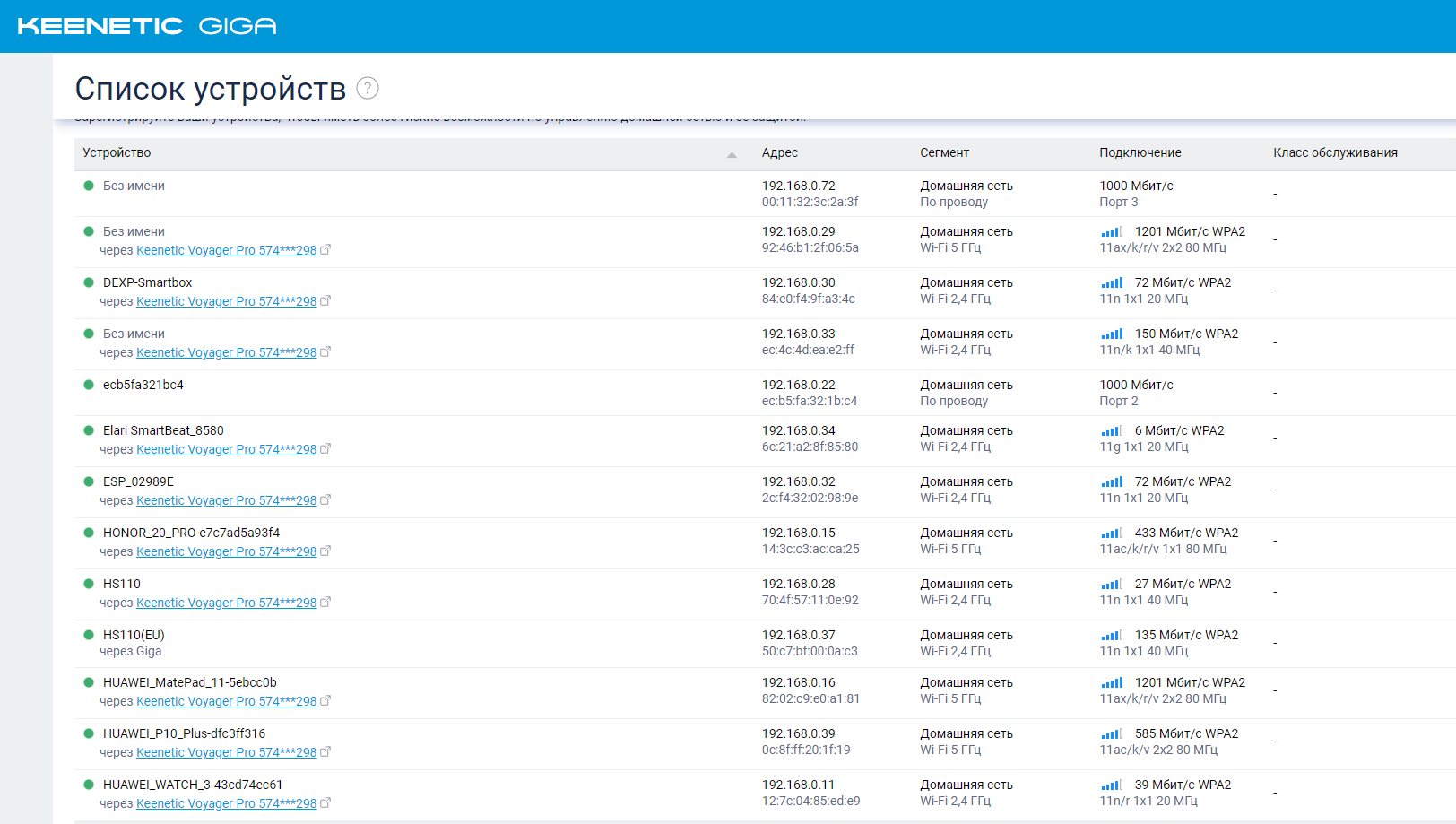Image resolution: width=1456 pixels, height=824 pixels.
Task: Click green status dot of HS110(EU)
Action: (89, 635)
